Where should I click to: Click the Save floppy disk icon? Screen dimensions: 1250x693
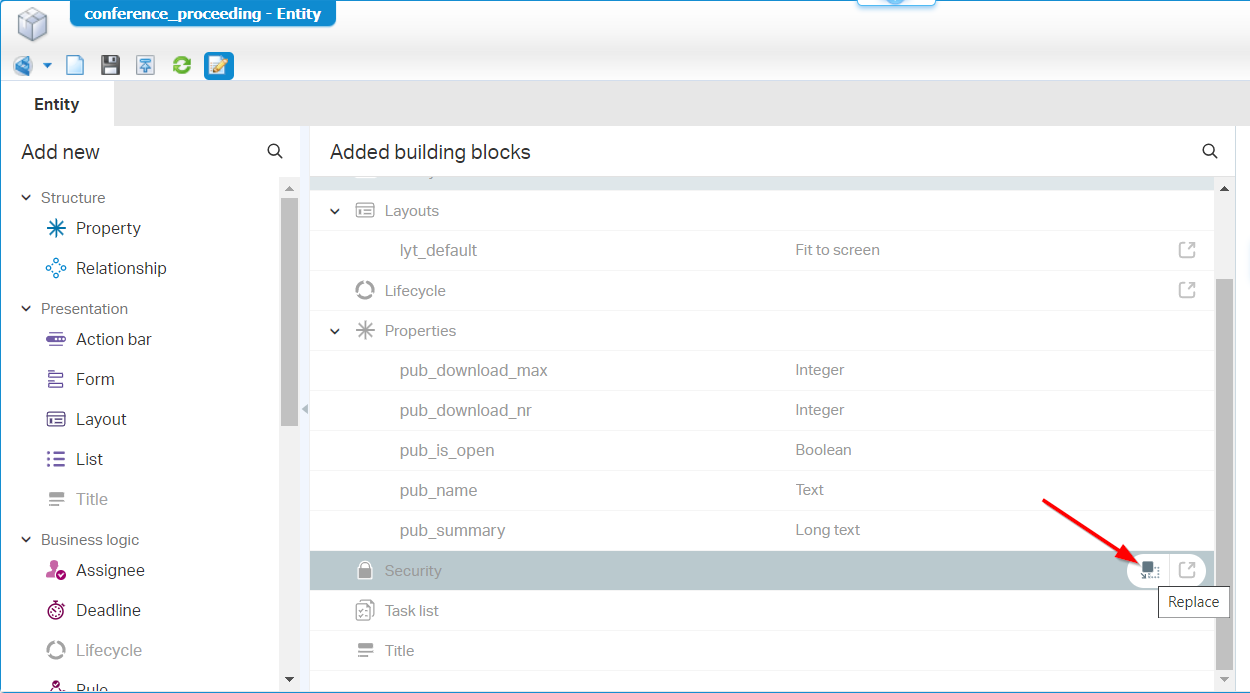pos(110,66)
